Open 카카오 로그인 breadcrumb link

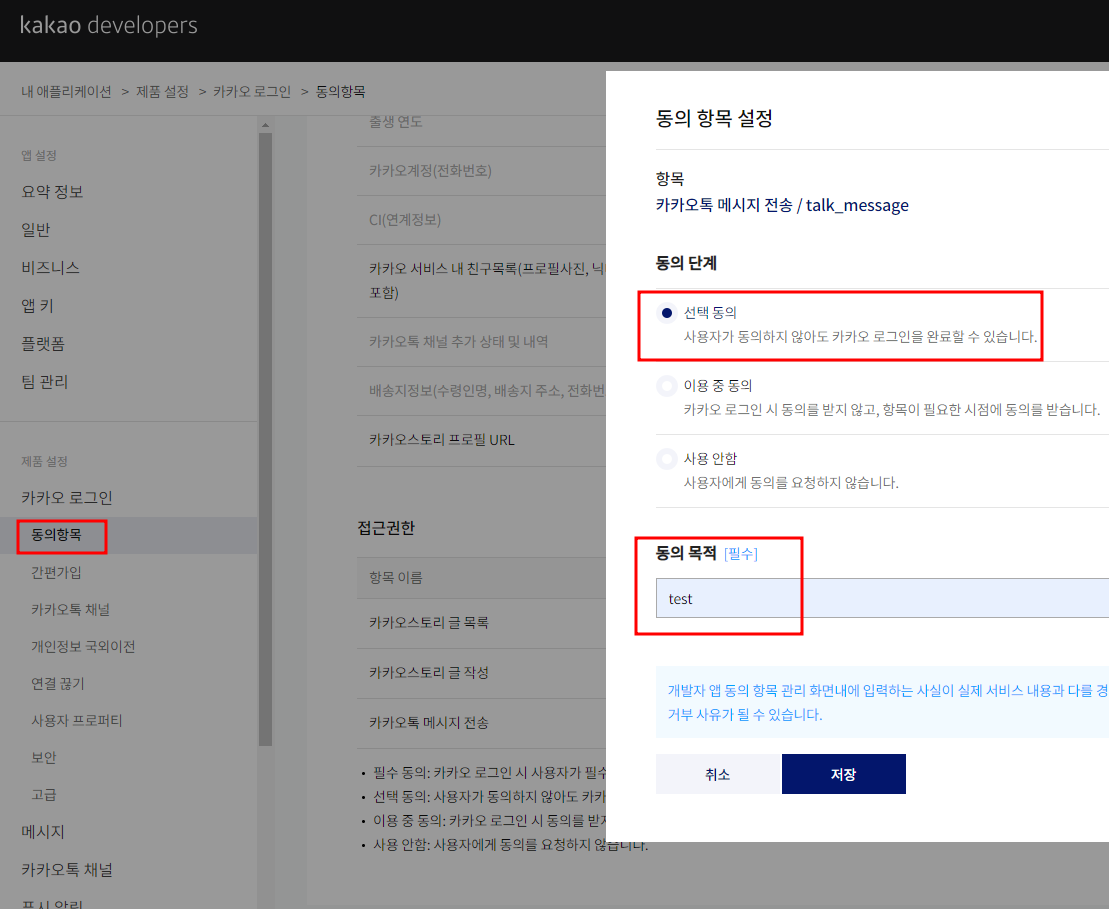(x=252, y=92)
